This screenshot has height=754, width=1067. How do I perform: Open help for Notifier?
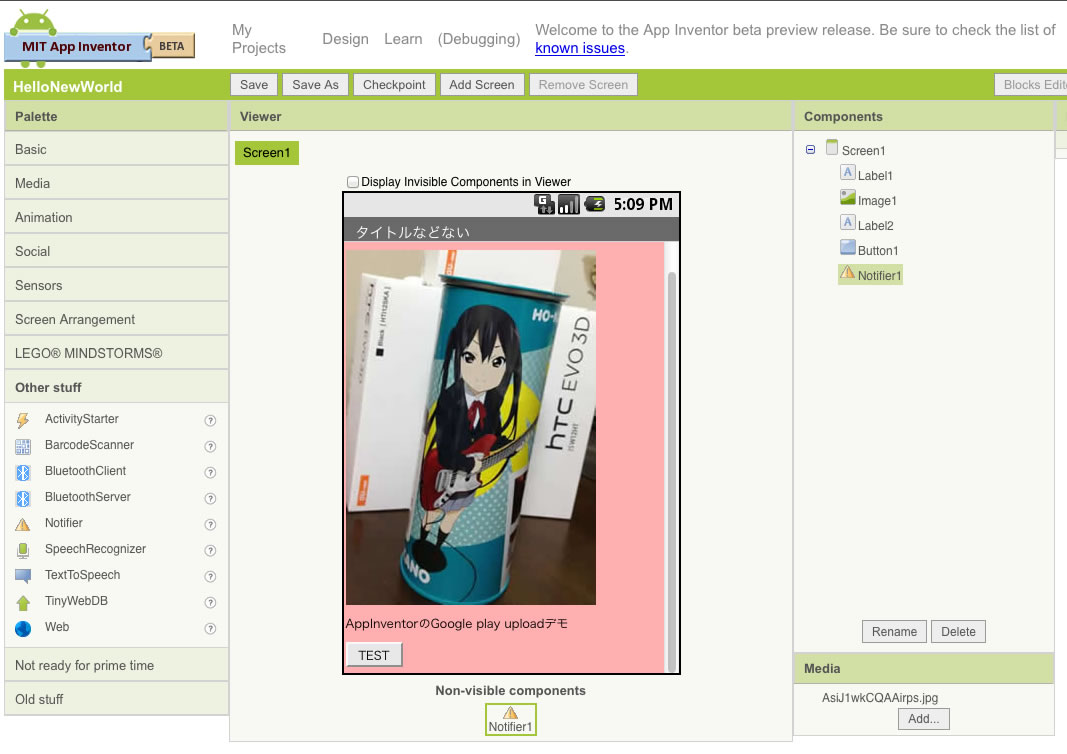(x=210, y=524)
